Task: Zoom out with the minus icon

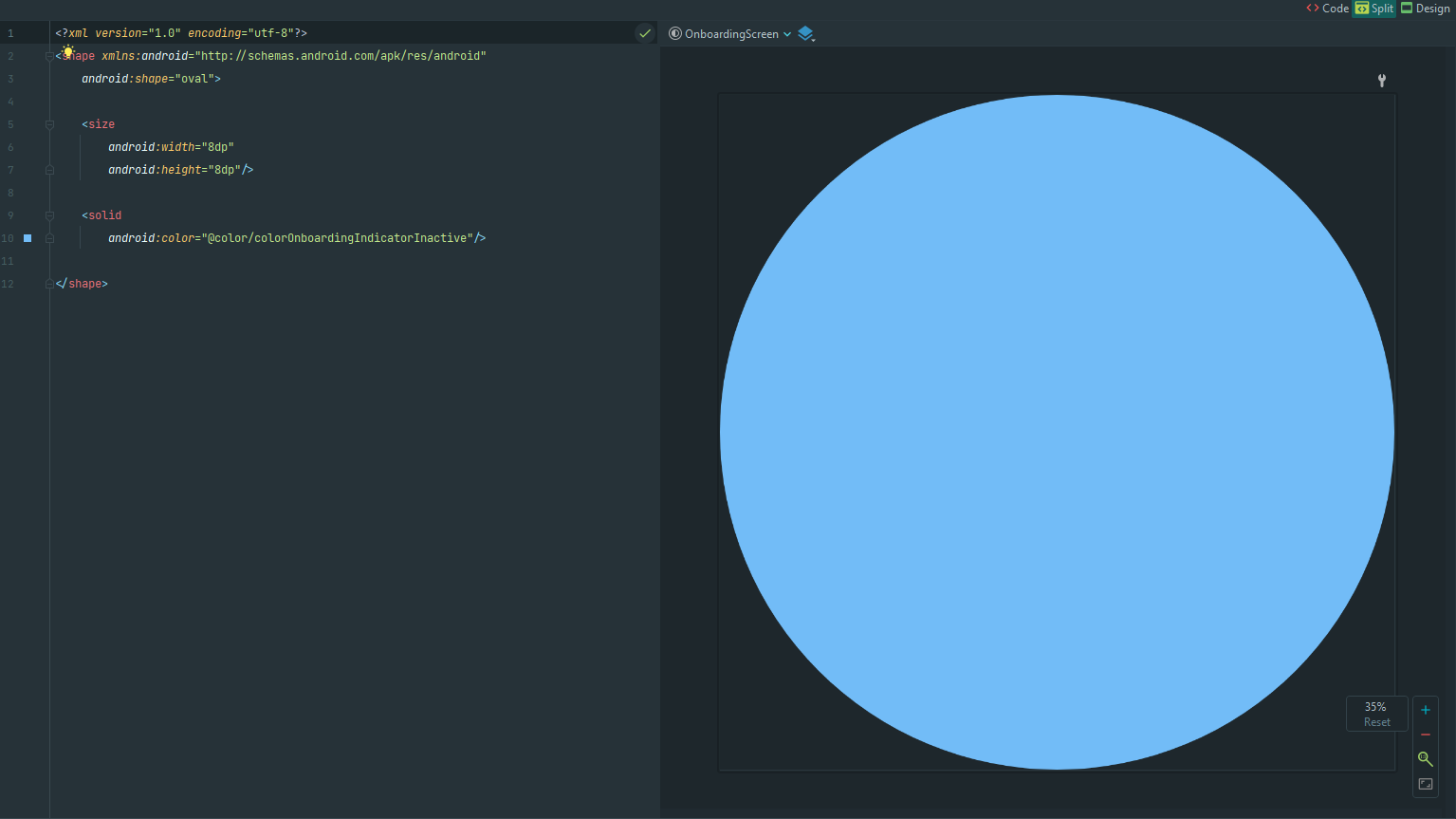Action: pyautogui.click(x=1425, y=734)
